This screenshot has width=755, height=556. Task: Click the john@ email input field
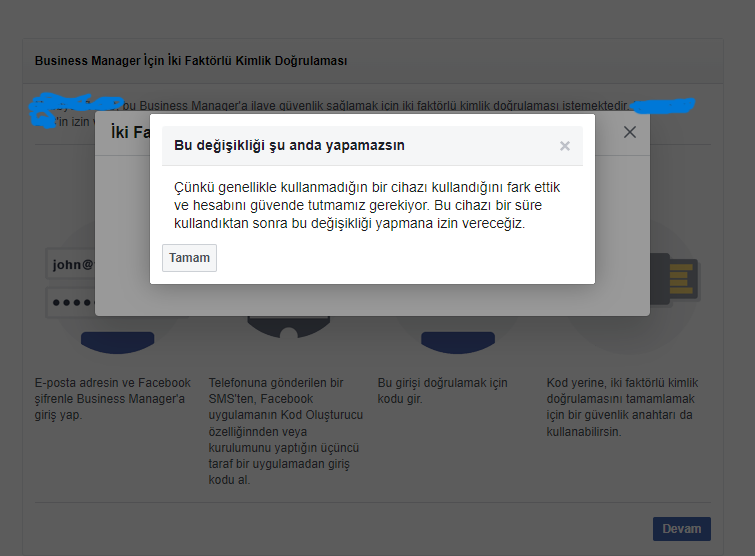(x=71, y=264)
